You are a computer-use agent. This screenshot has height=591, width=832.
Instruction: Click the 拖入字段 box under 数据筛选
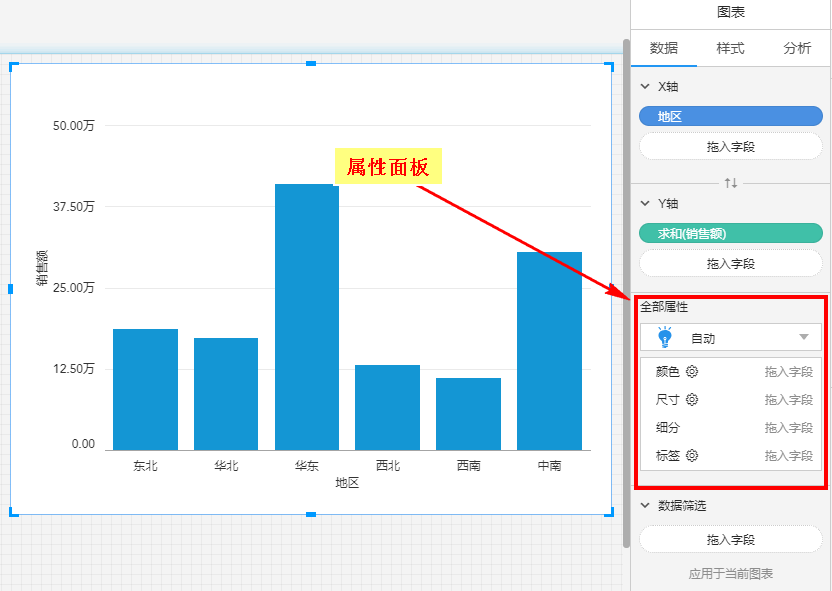click(730, 540)
